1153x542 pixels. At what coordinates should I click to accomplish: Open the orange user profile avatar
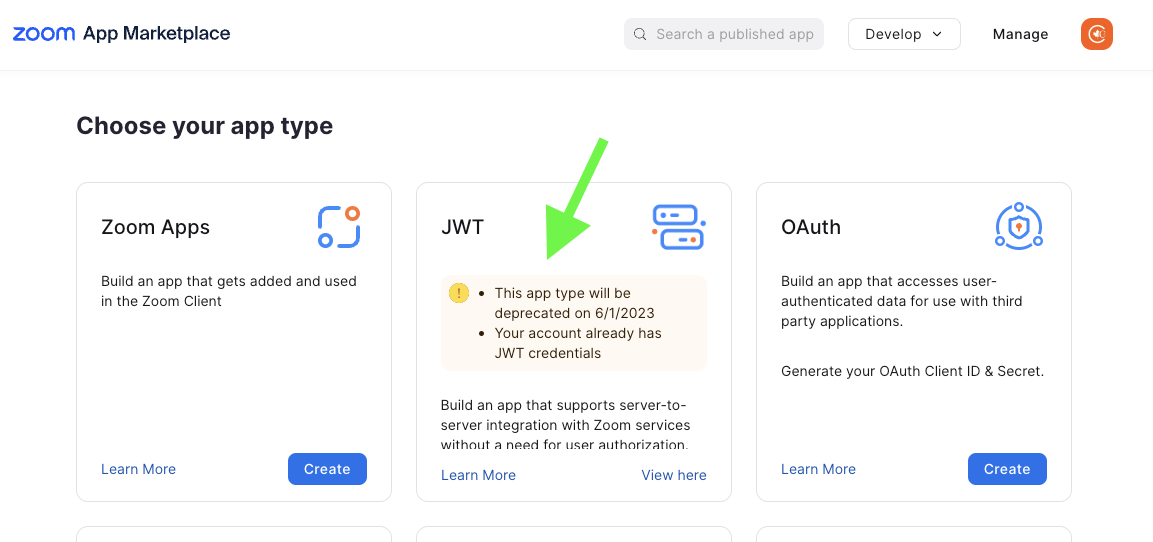pyautogui.click(x=1096, y=34)
